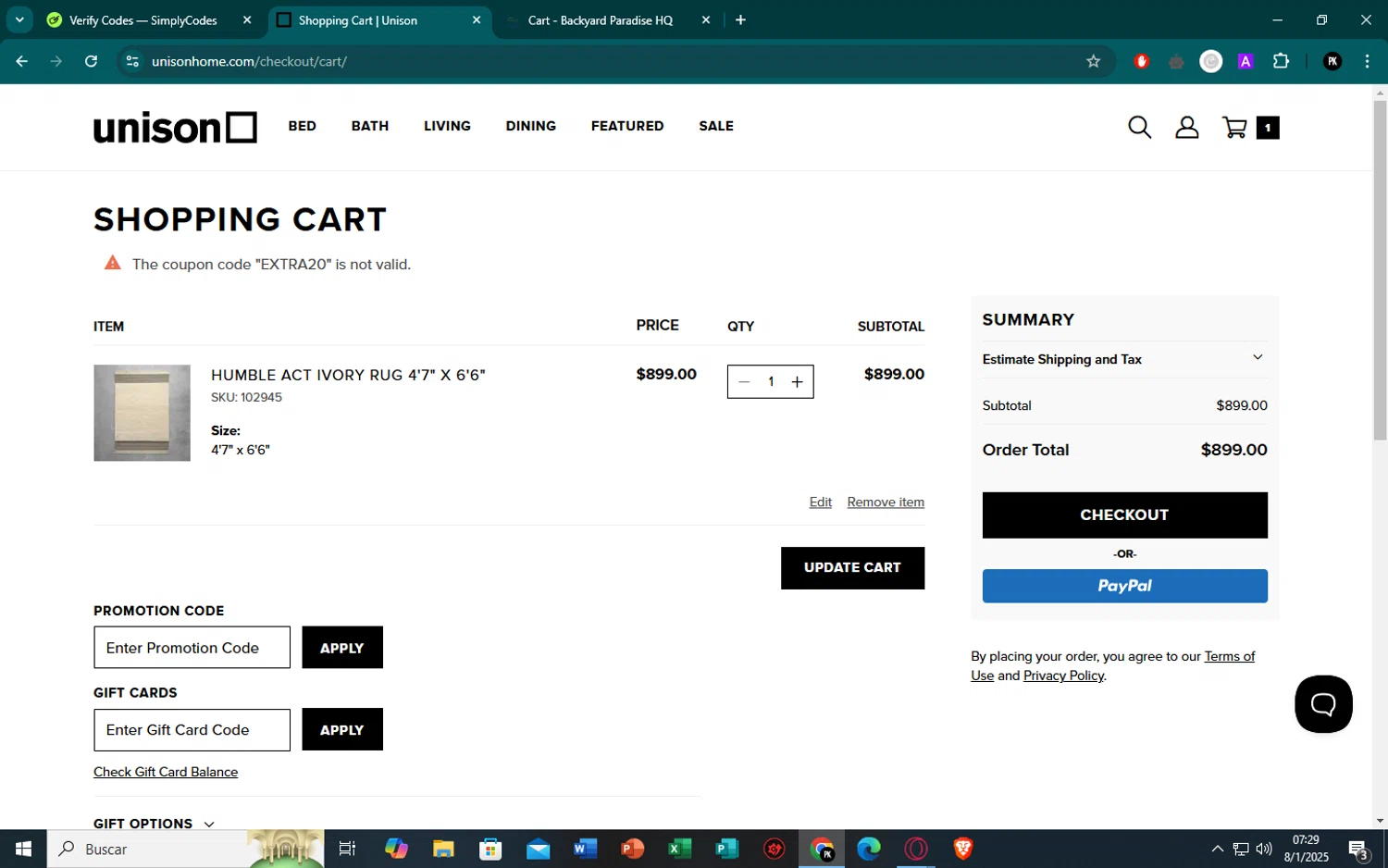Open the Humble Act Ivory Rug product title
The height and width of the screenshot is (868, 1388).
(348, 375)
